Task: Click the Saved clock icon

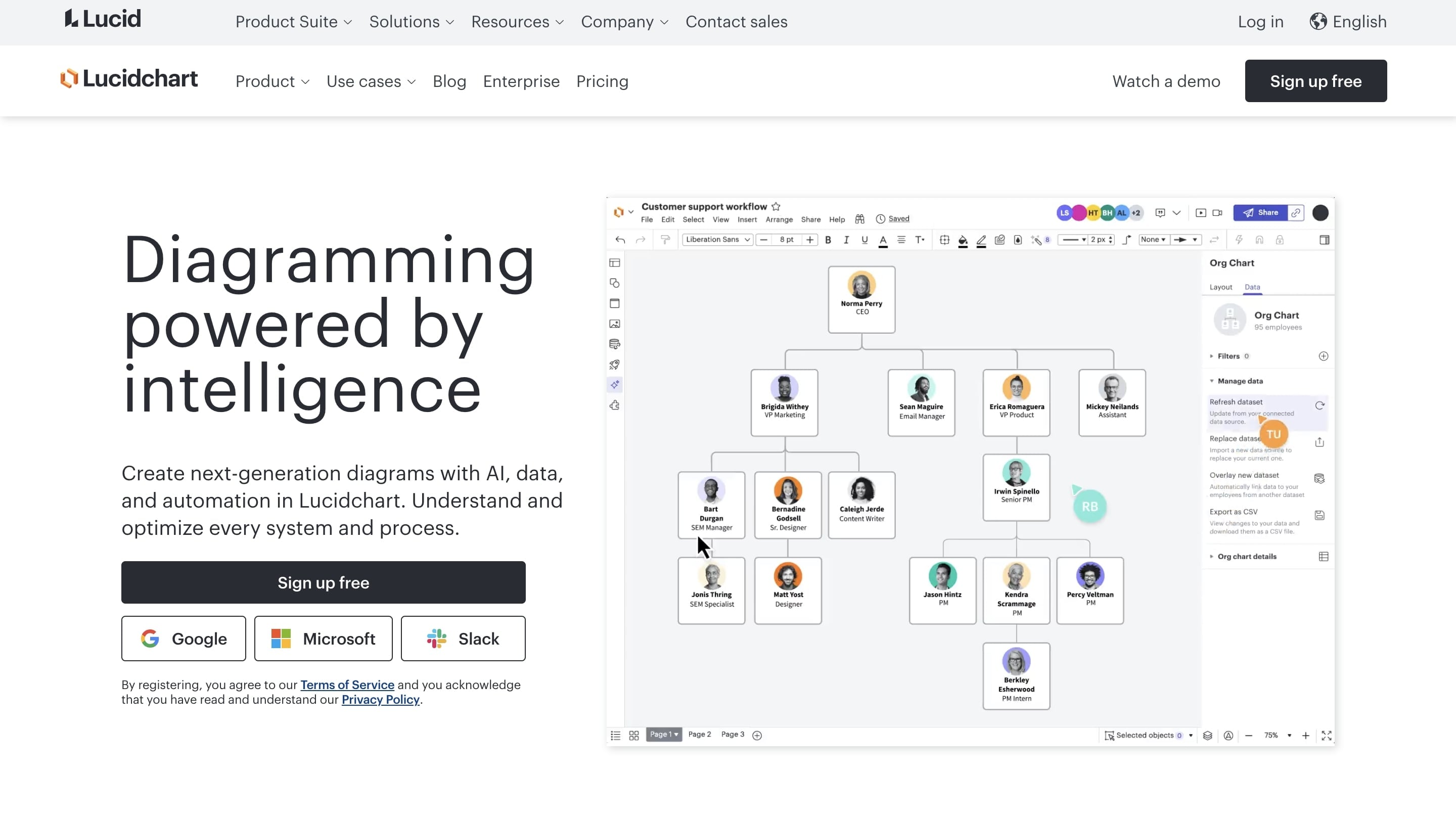Action: point(880,219)
